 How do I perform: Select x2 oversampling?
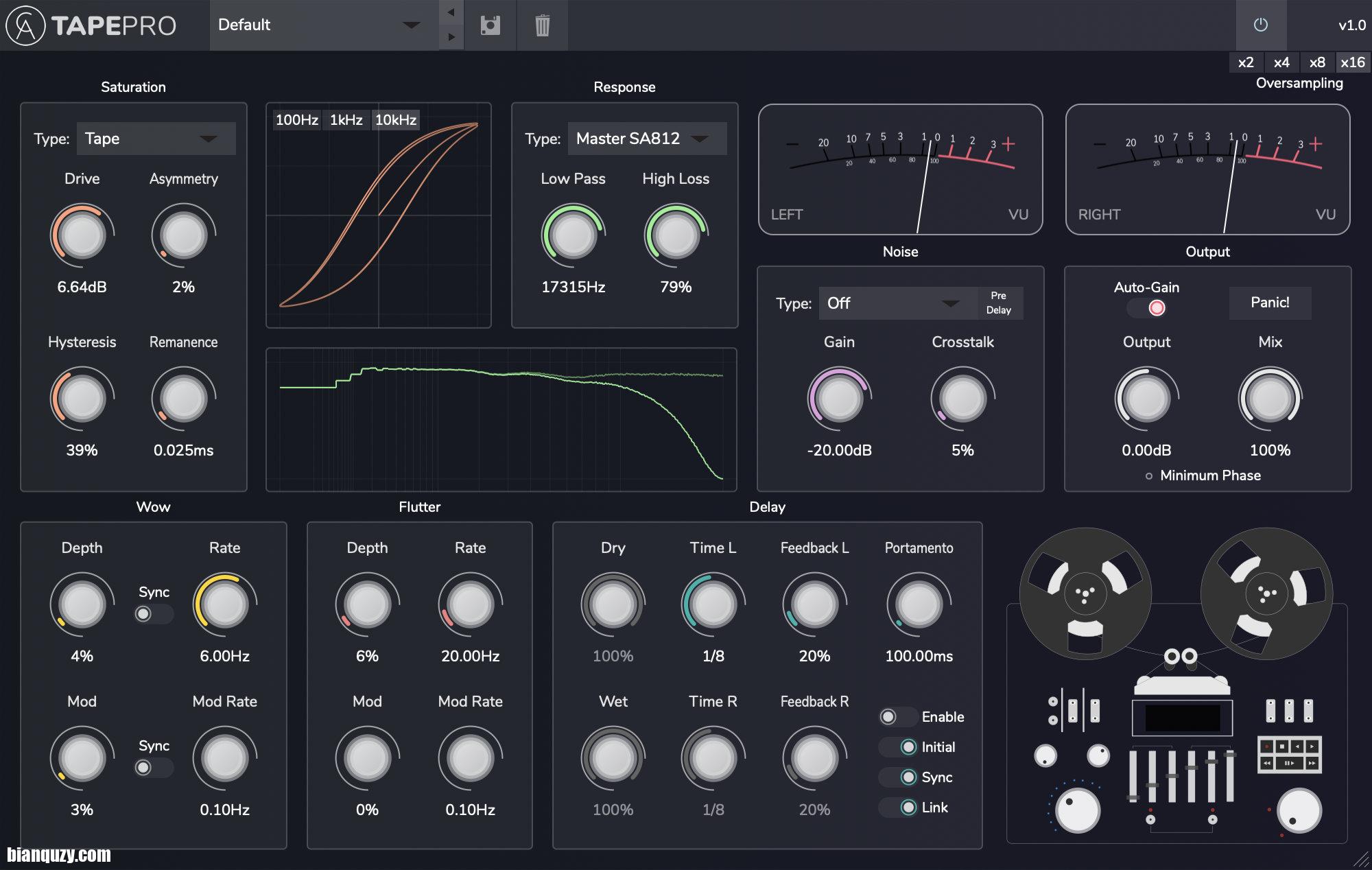[1246, 62]
